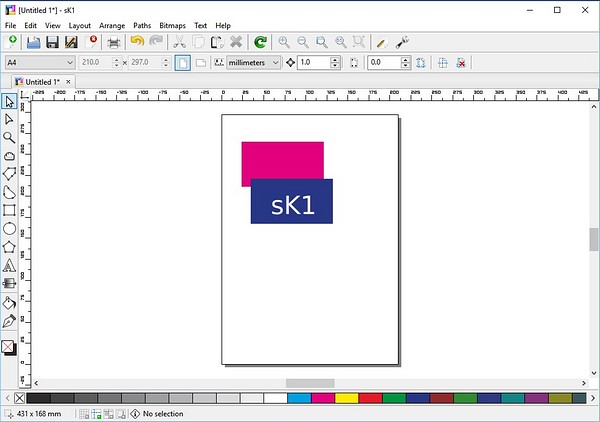
Task: Select the arrow Selection tool
Action: coord(9,102)
